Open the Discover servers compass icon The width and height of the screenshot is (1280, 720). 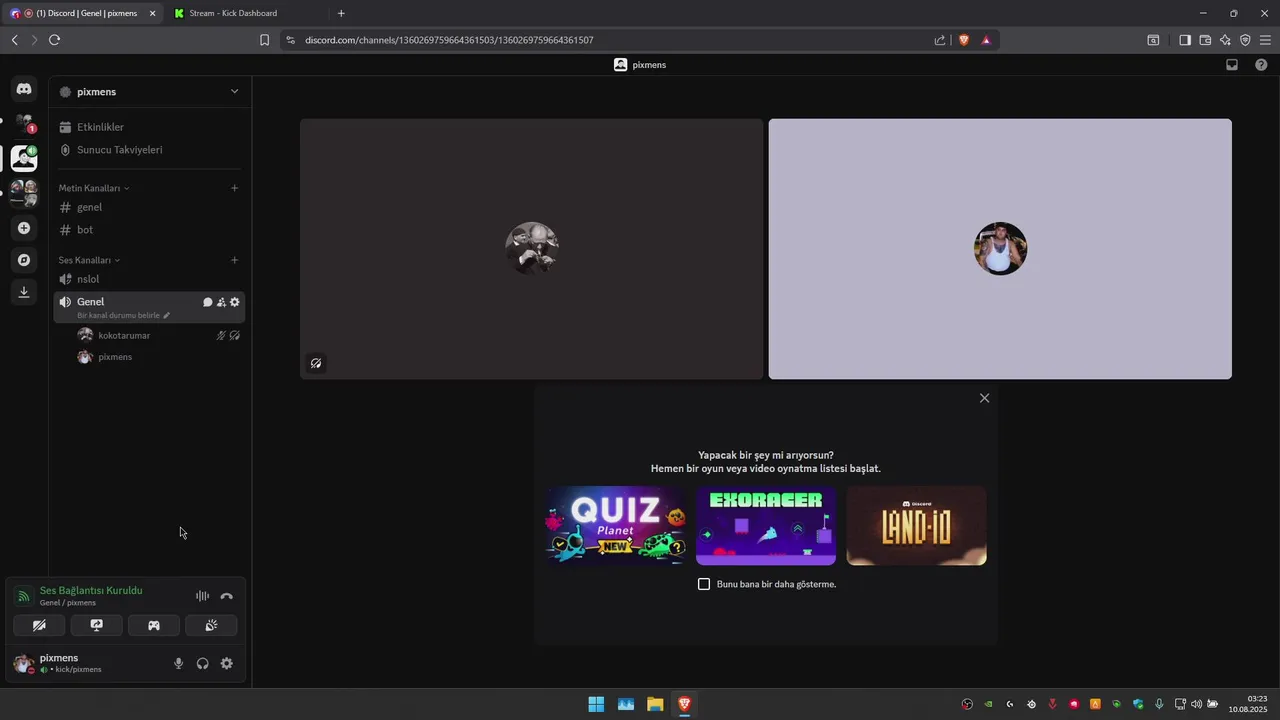pos(24,260)
